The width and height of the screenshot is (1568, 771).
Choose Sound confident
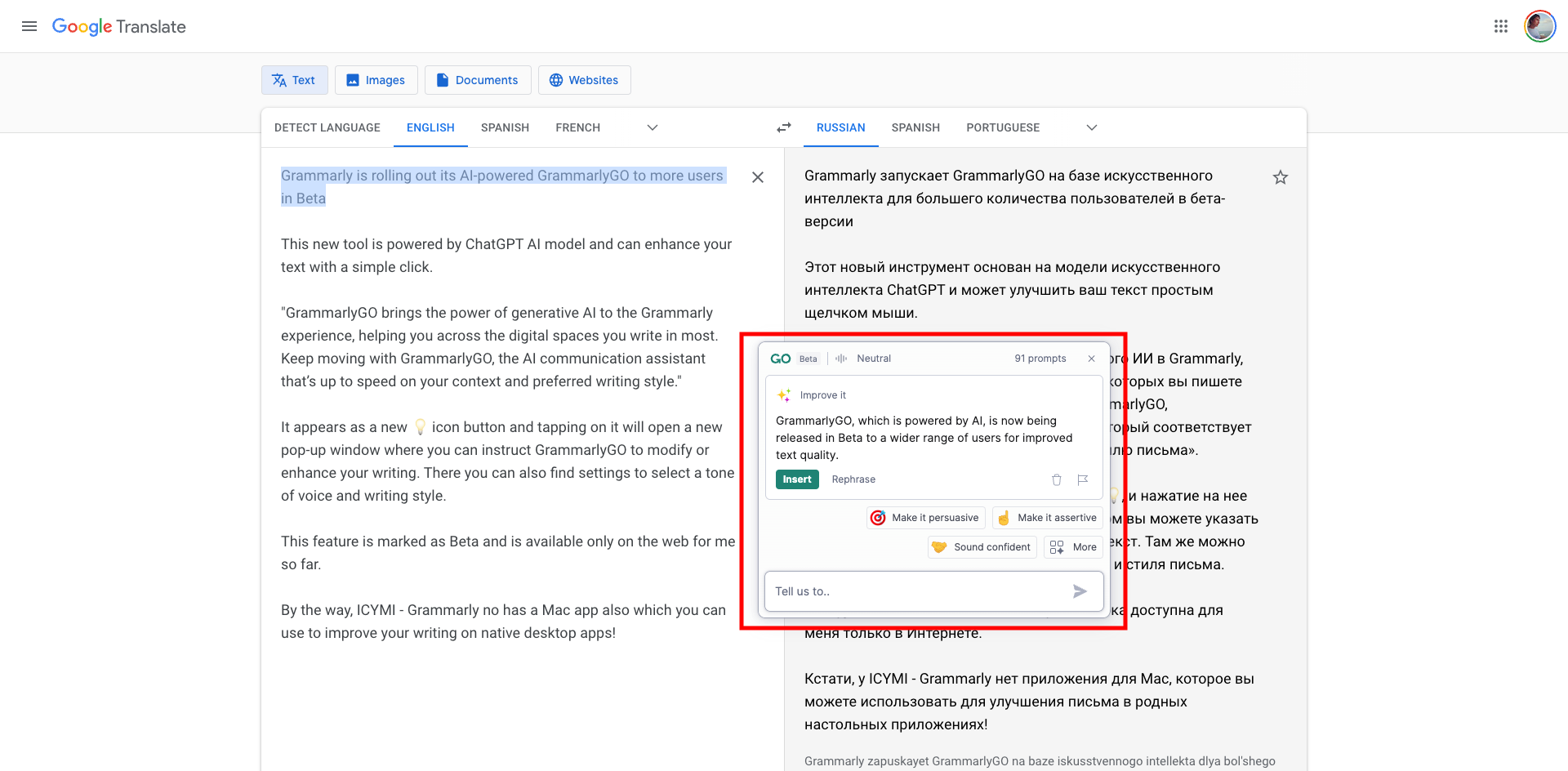tap(982, 547)
